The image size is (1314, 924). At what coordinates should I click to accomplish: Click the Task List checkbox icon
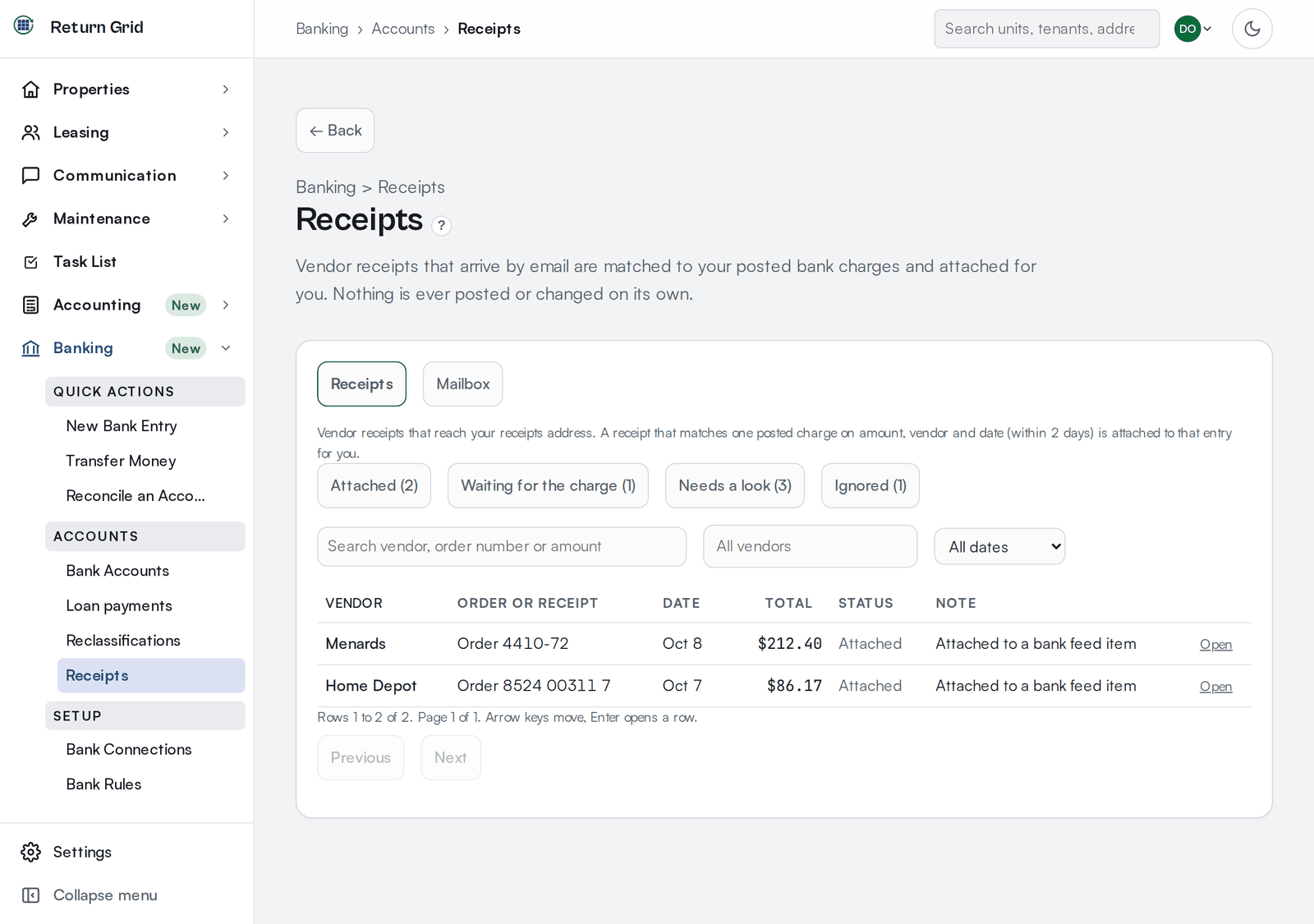pyautogui.click(x=30, y=262)
